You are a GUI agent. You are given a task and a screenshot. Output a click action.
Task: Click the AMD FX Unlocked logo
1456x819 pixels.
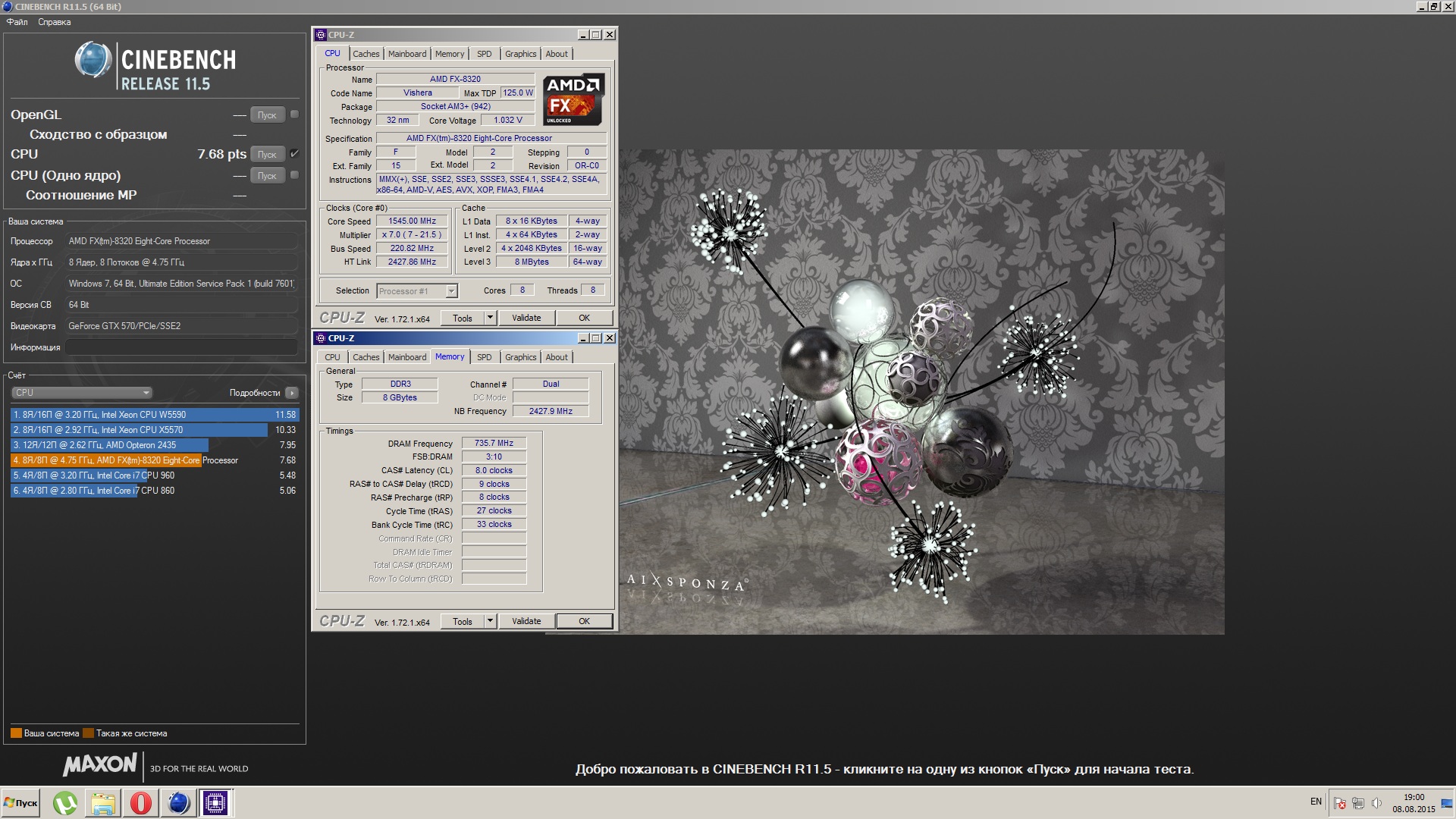click(x=574, y=99)
